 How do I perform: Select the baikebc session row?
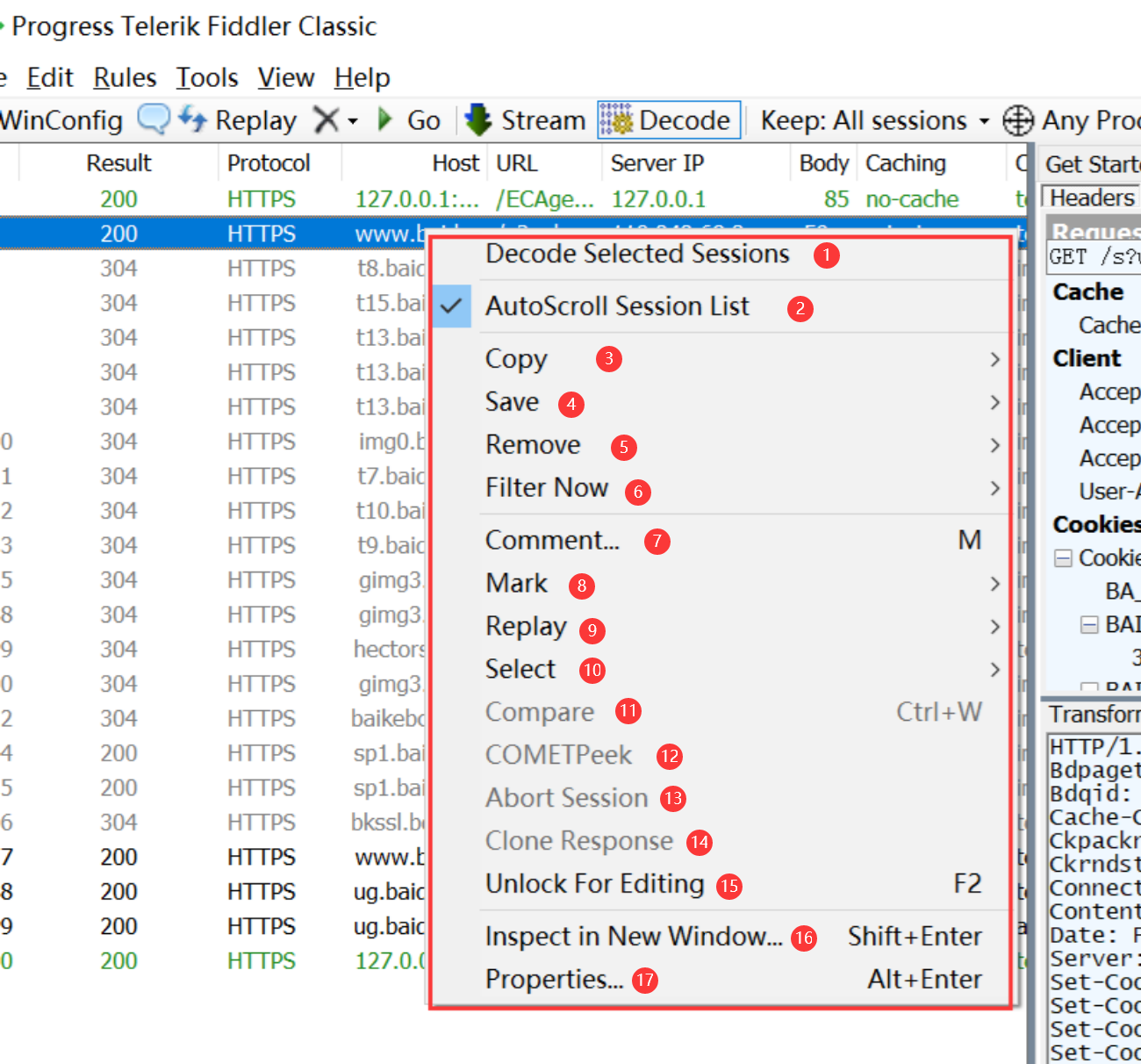point(213,719)
